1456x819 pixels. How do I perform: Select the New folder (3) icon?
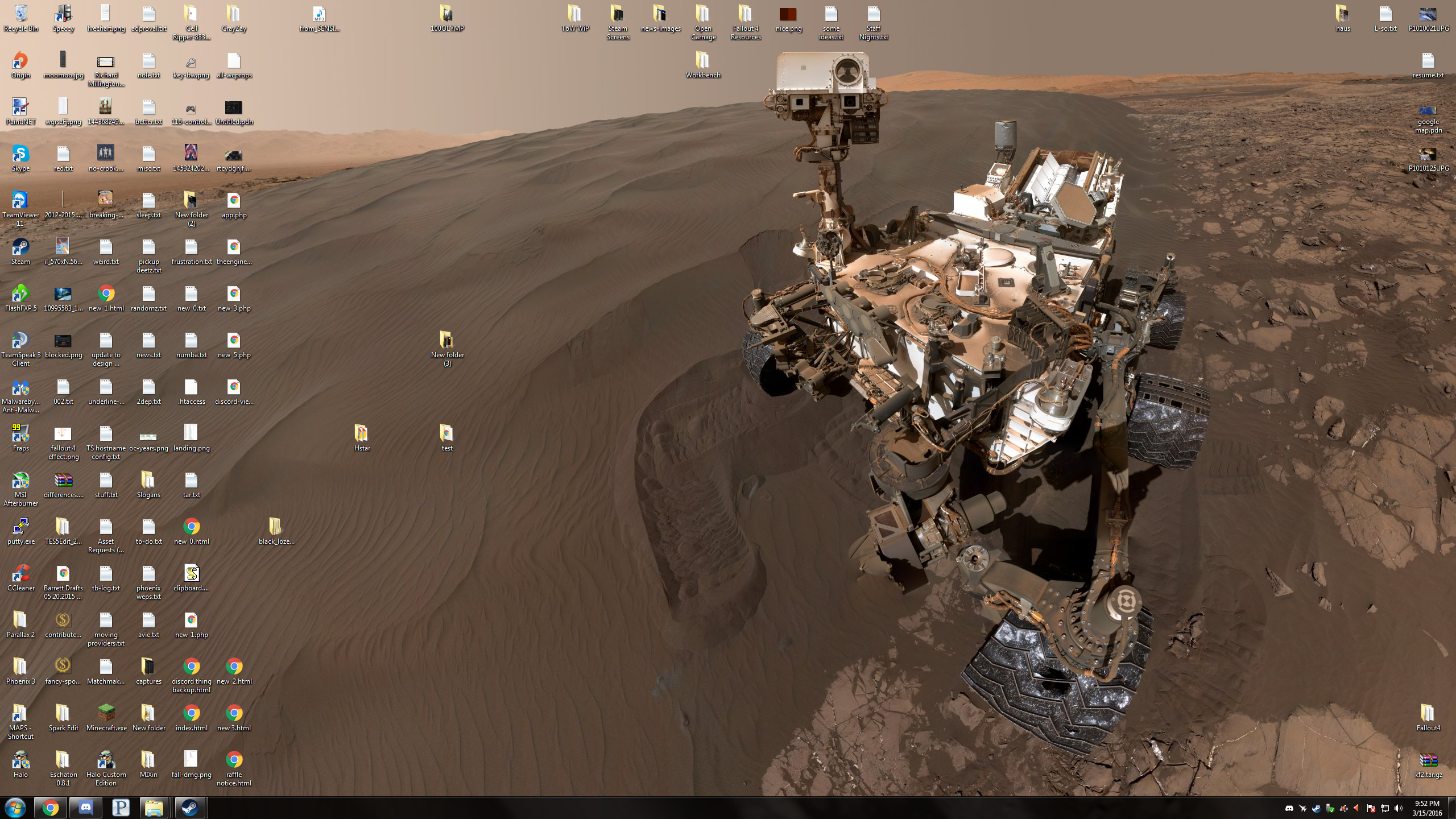(x=447, y=349)
